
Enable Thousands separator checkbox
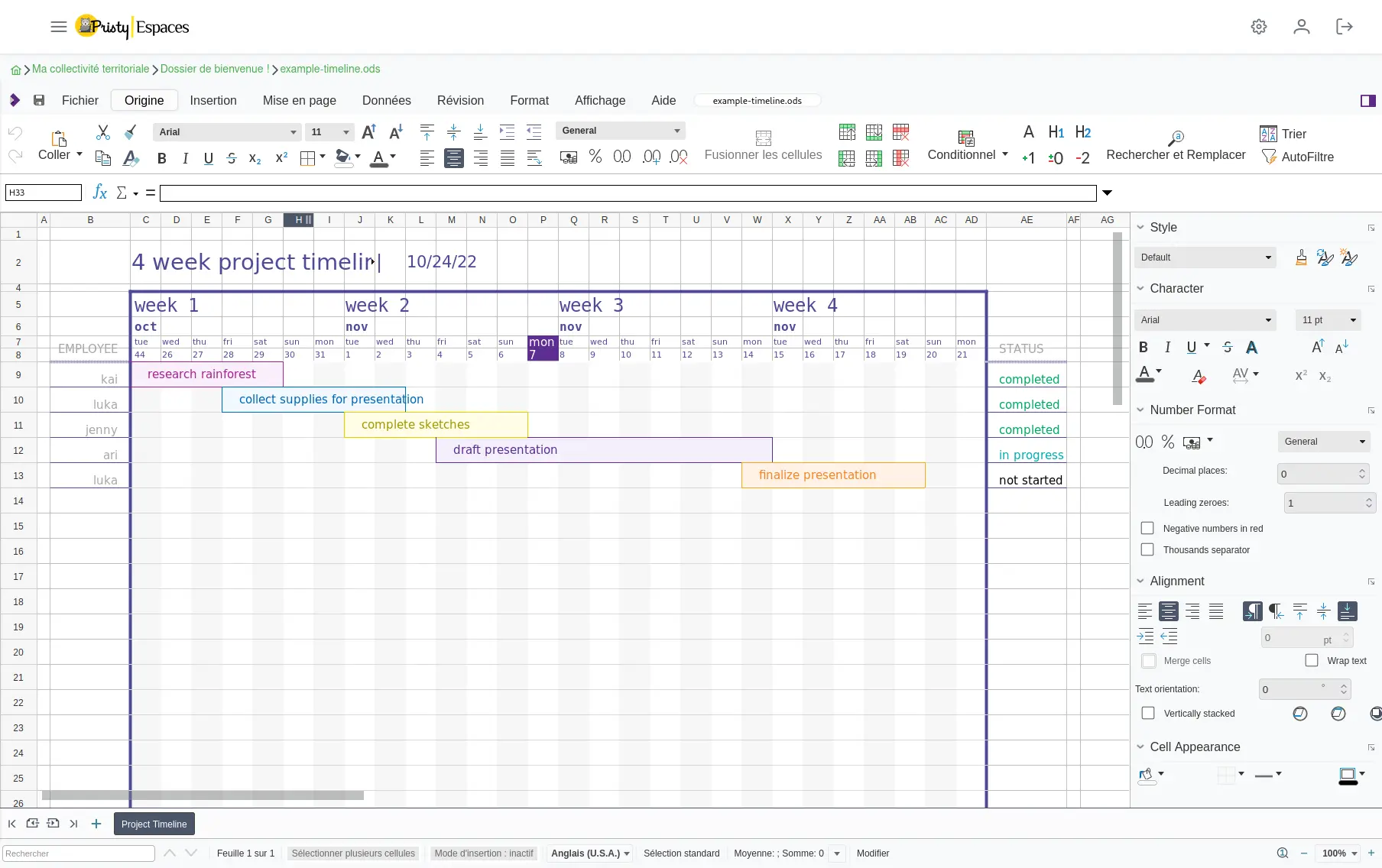[1147, 549]
